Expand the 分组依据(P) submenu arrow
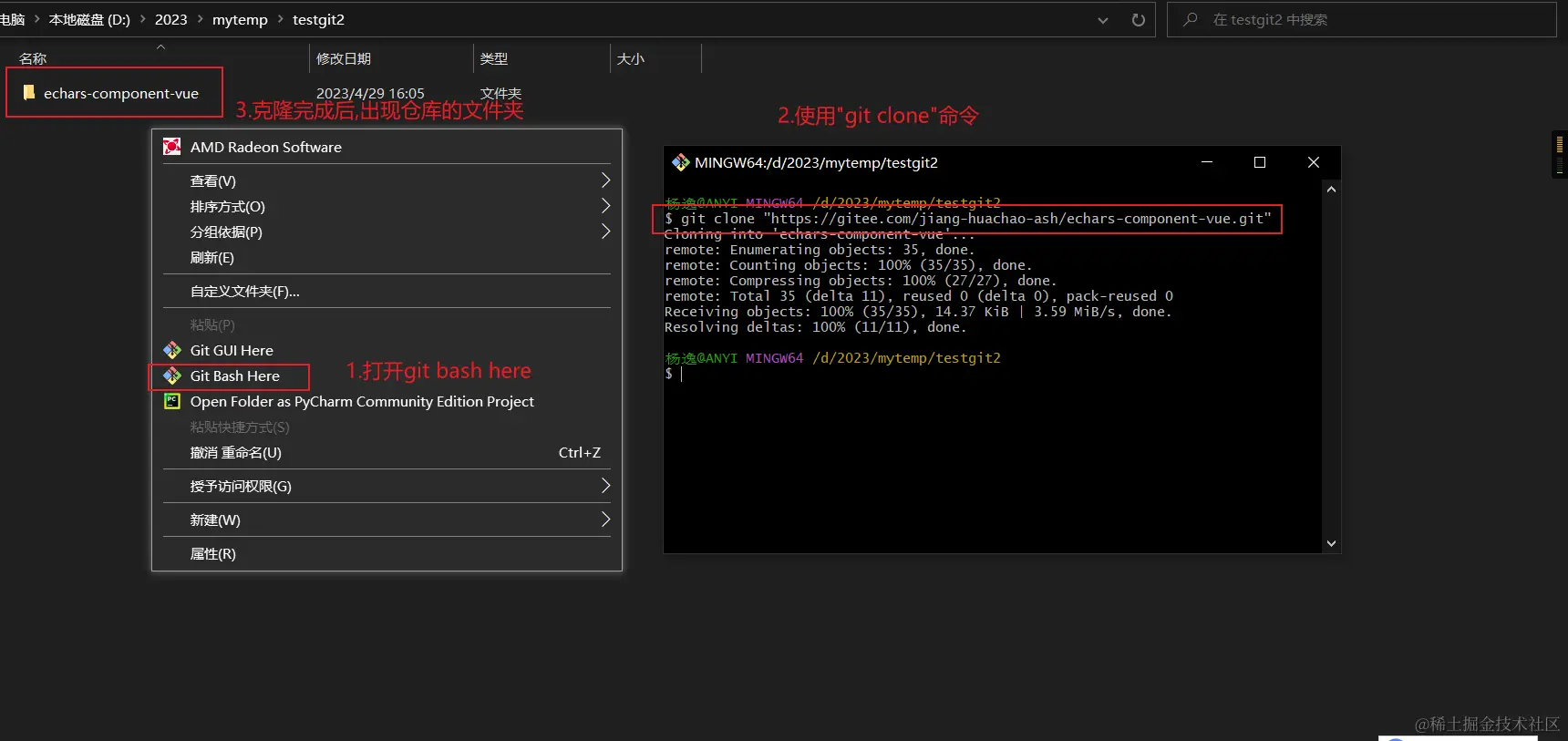This screenshot has width=1568, height=741. pos(605,232)
